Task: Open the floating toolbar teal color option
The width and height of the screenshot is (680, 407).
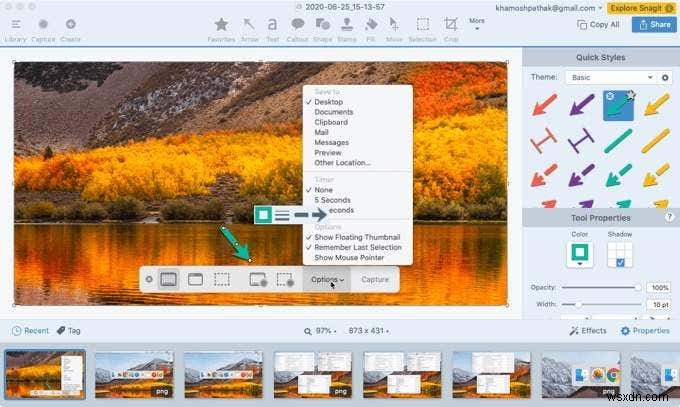Action: pos(263,214)
